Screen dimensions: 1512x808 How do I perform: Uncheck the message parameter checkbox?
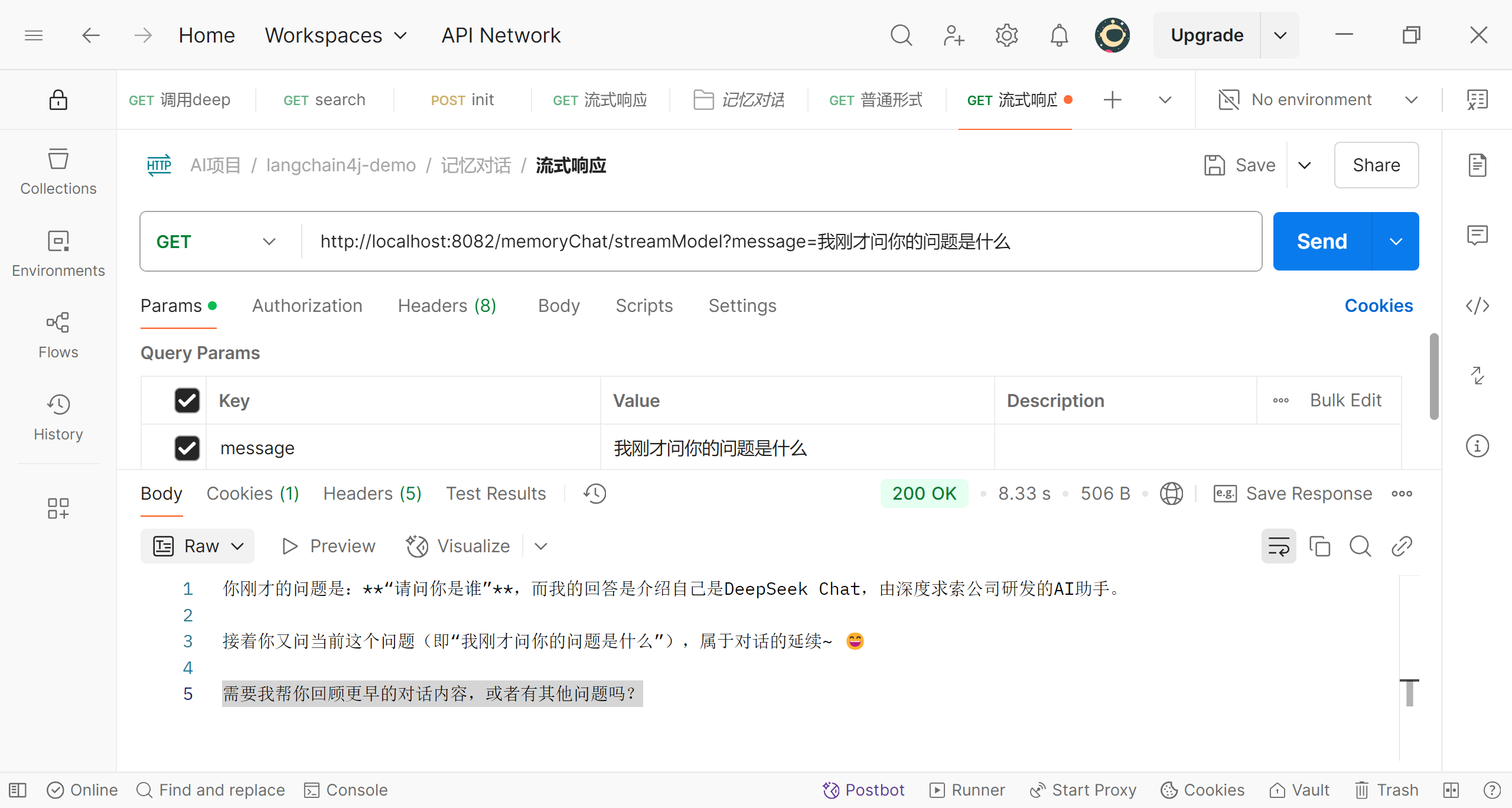[187, 448]
